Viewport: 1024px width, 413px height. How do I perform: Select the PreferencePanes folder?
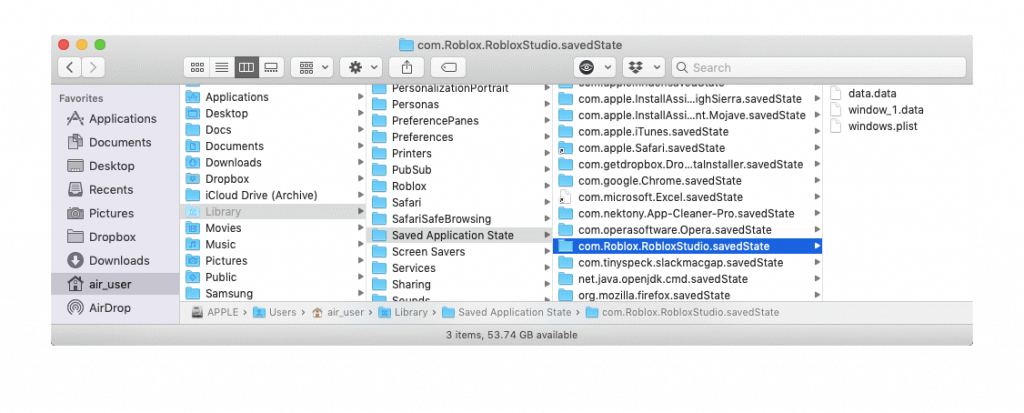(x=460, y=121)
